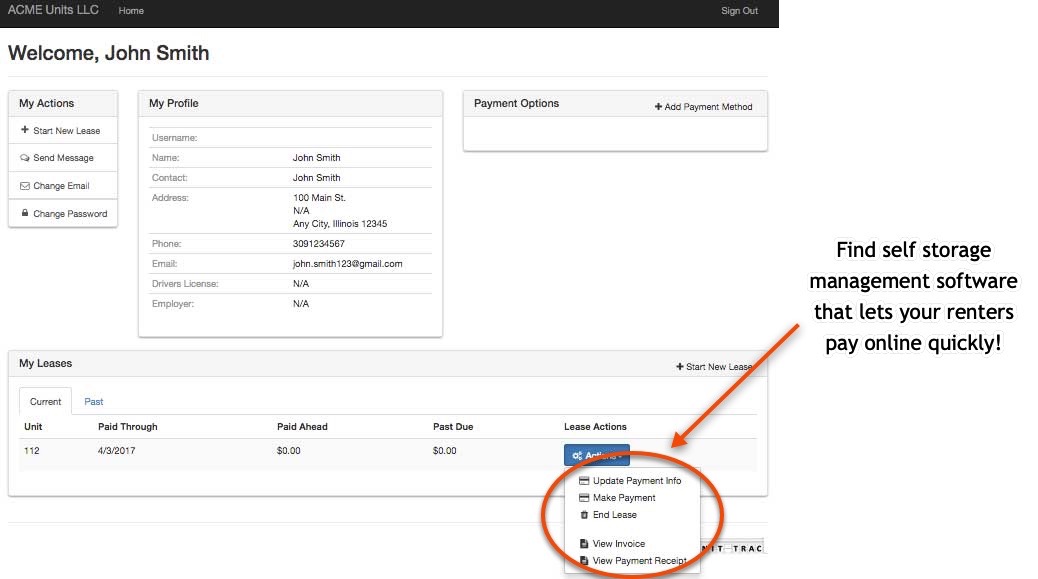Click the document icon beside View Invoice
The height and width of the screenshot is (579, 1038).
(584, 544)
